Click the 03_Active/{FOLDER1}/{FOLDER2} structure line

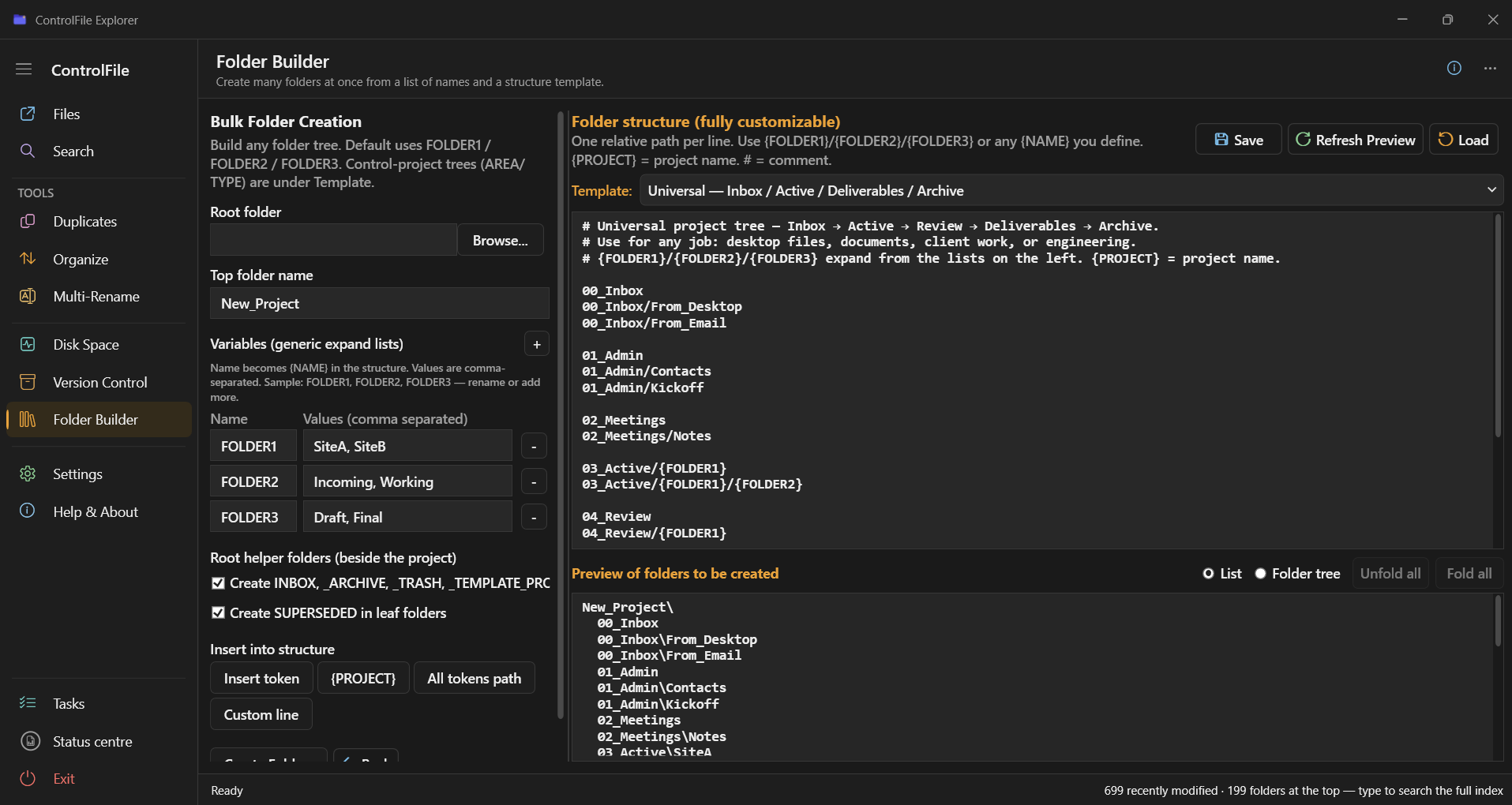click(692, 485)
